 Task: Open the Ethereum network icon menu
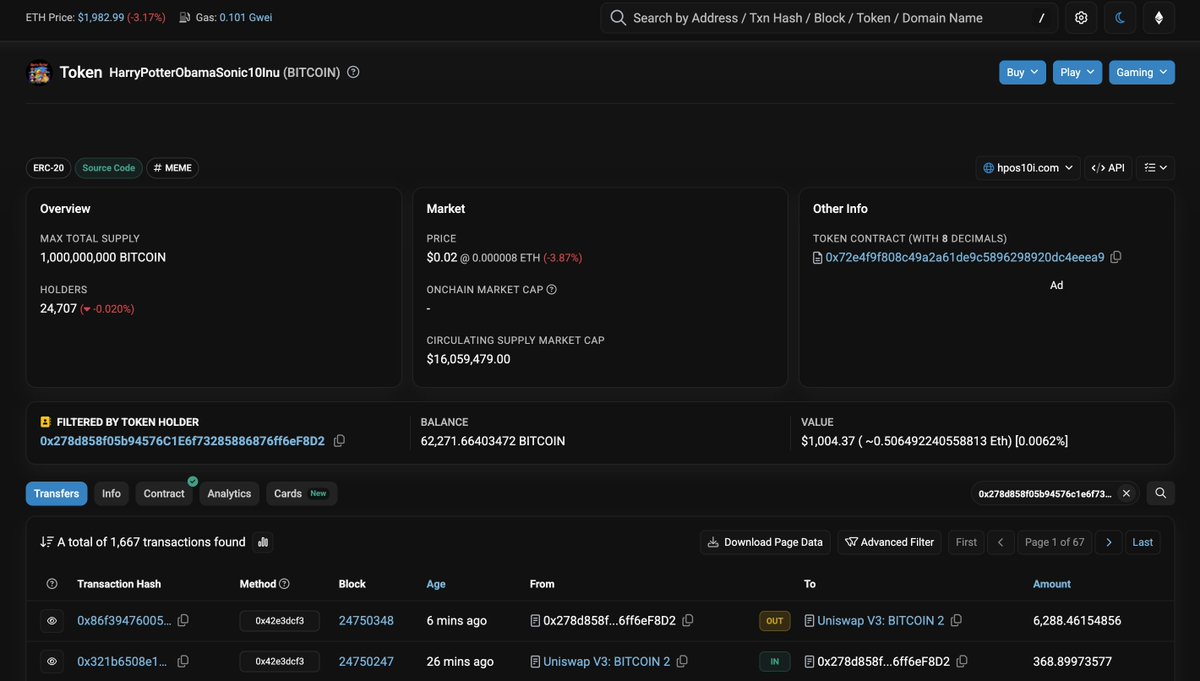[x=1159, y=18]
